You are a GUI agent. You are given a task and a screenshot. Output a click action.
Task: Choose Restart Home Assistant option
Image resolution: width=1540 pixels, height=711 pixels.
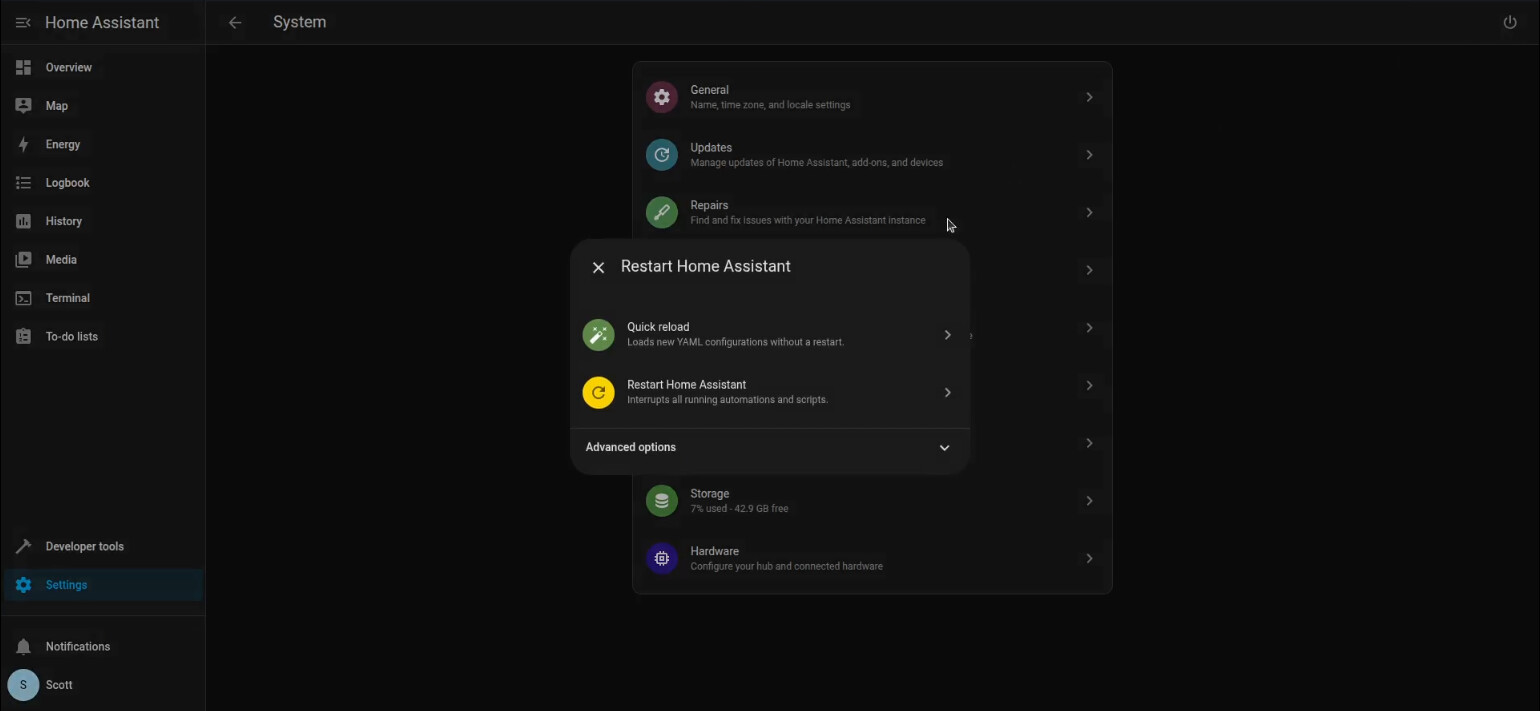coord(770,392)
